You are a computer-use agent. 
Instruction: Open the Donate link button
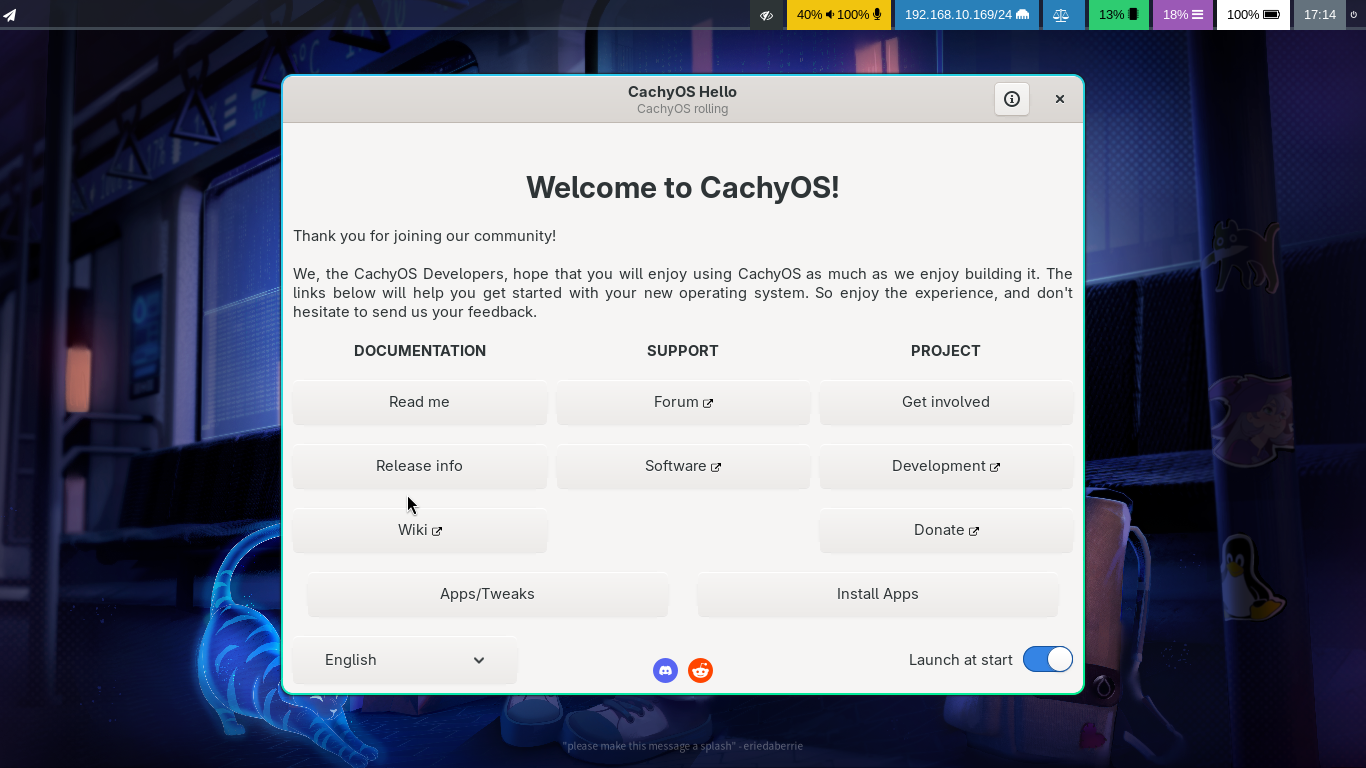[946, 530]
